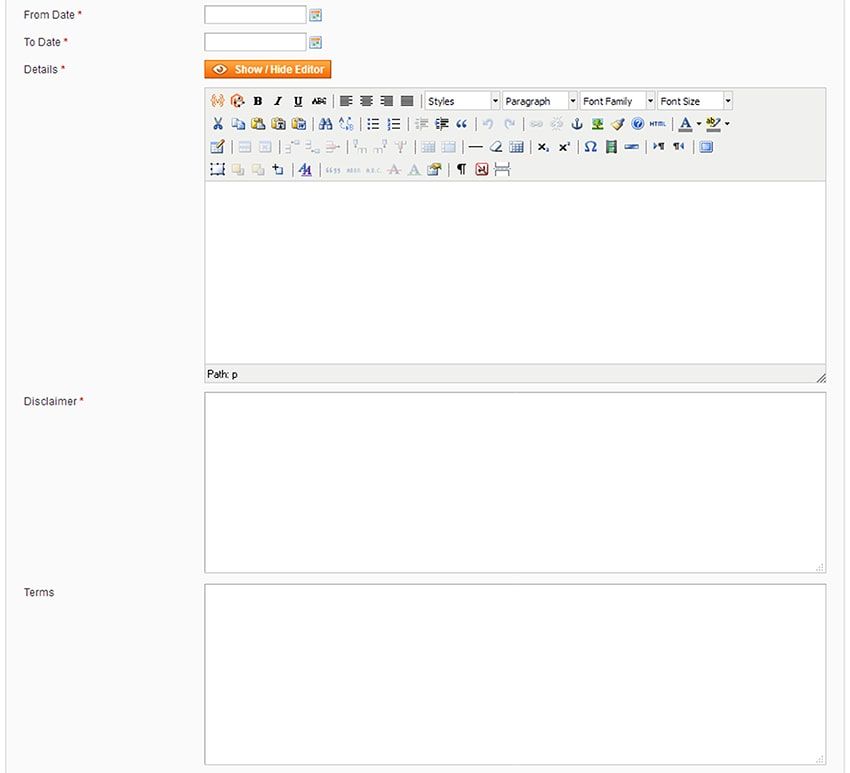Toggle italic formatting in the editor
Screen dimensions: 850x773
pos(278,101)
